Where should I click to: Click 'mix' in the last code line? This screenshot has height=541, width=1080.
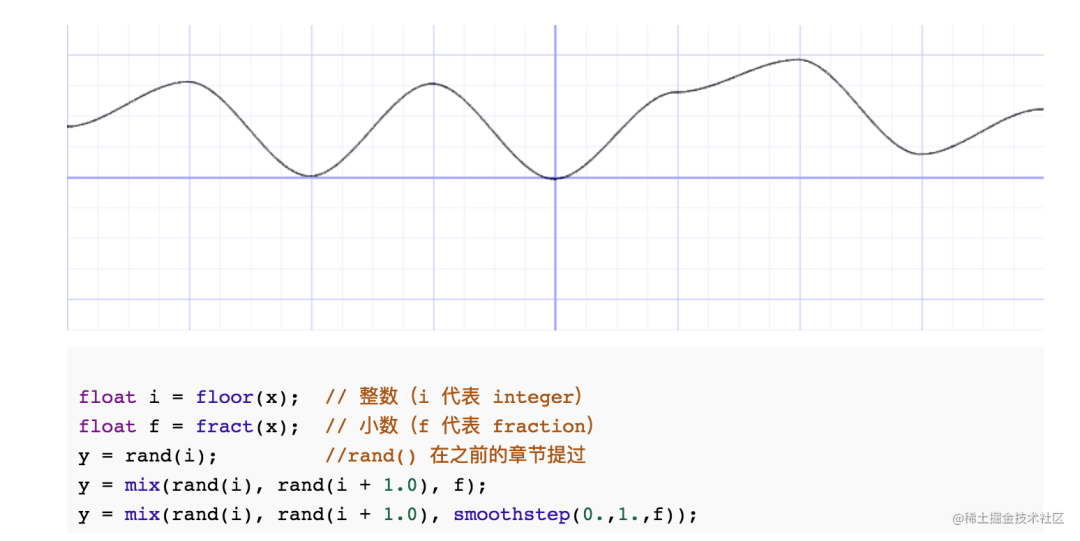[x=141, y=514]
